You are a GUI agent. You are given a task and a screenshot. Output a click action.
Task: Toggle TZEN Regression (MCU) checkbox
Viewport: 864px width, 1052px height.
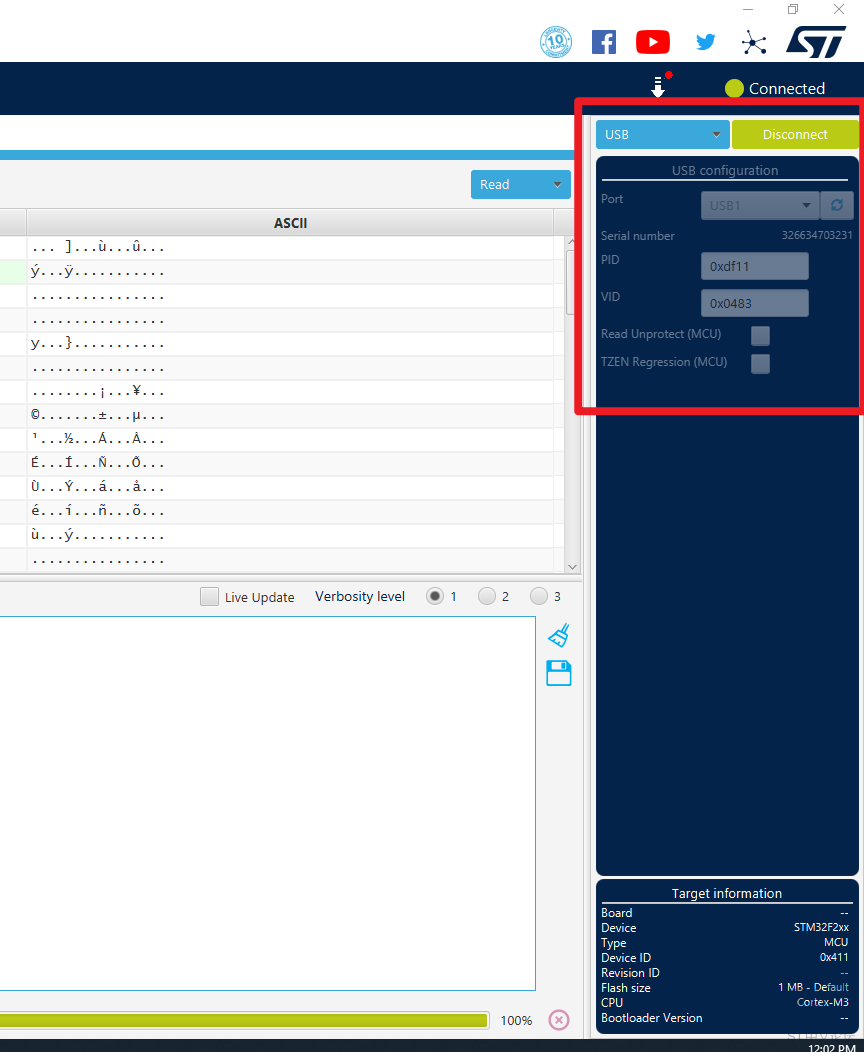(761, 363)
